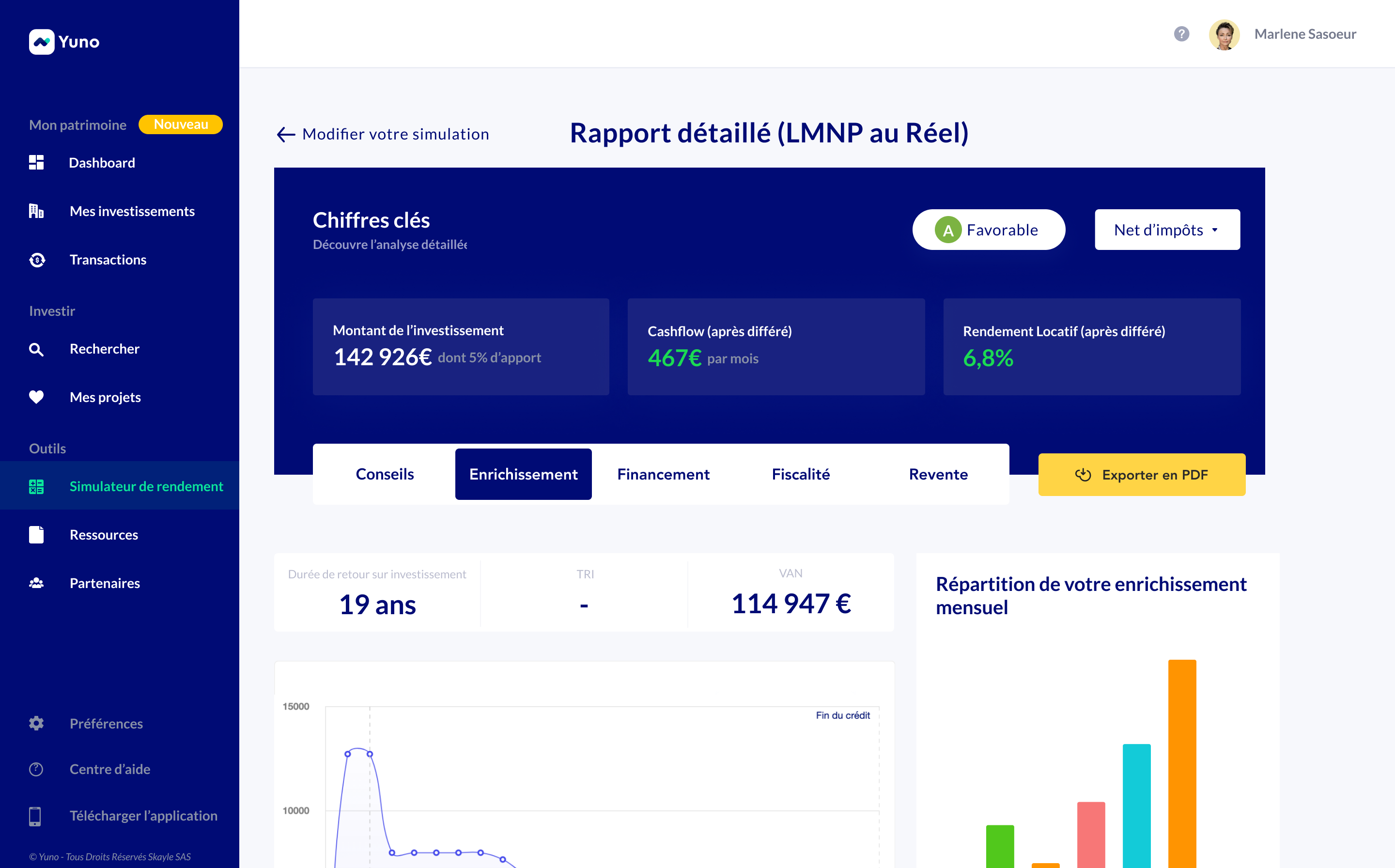Click the Partenaires people icon
This screenshot has height=868, width=1395.
coord(36,583)
